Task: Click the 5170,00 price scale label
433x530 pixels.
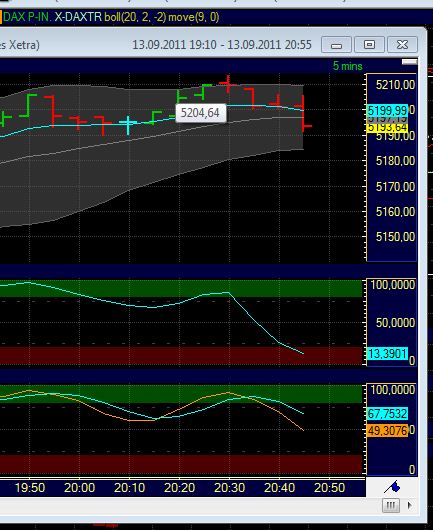Action: click(395, 186)
